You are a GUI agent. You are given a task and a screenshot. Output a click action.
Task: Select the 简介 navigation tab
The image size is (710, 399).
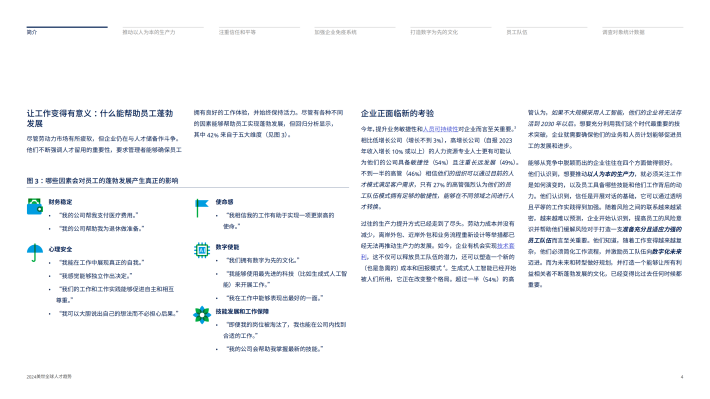[32, 32]
